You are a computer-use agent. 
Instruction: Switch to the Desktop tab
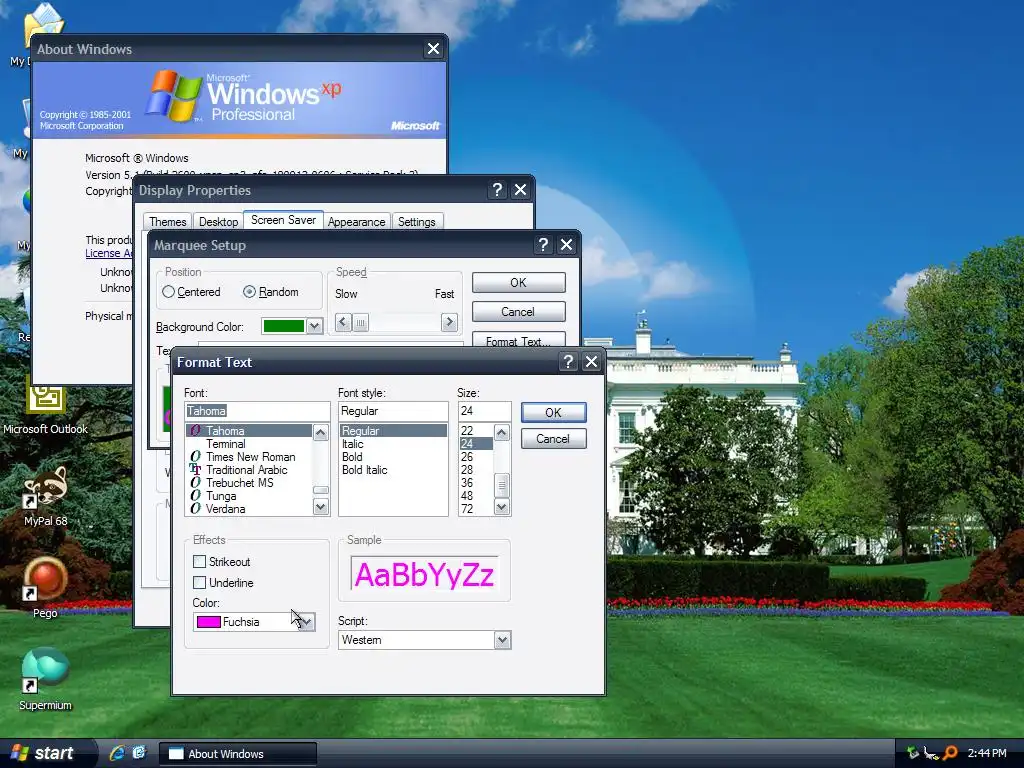click(218, 221)
